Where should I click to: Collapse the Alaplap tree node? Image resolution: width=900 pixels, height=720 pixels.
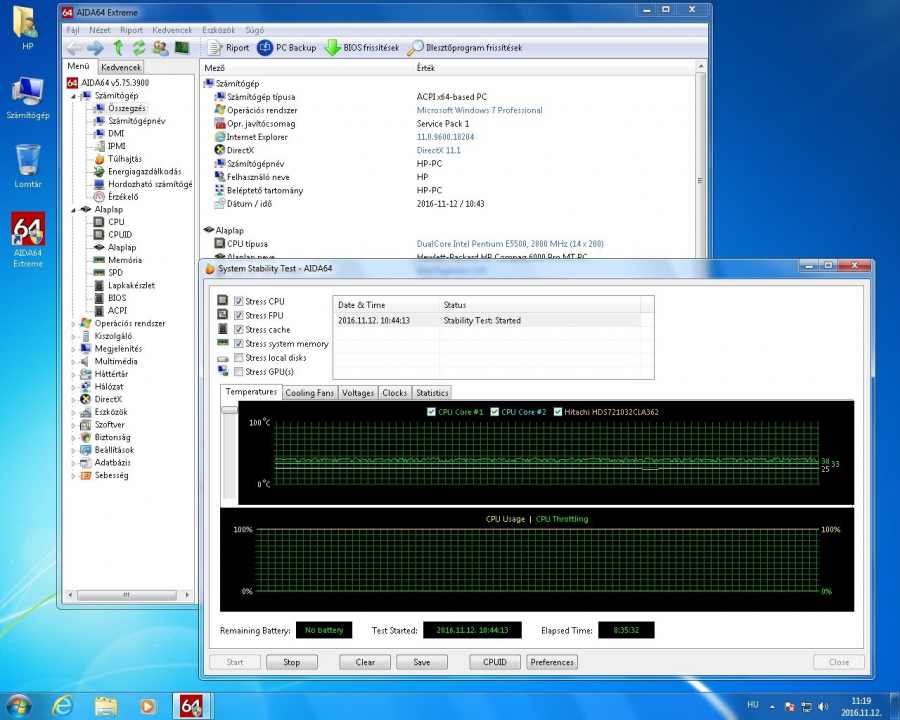pyautogui.click(x=73, y=210)
